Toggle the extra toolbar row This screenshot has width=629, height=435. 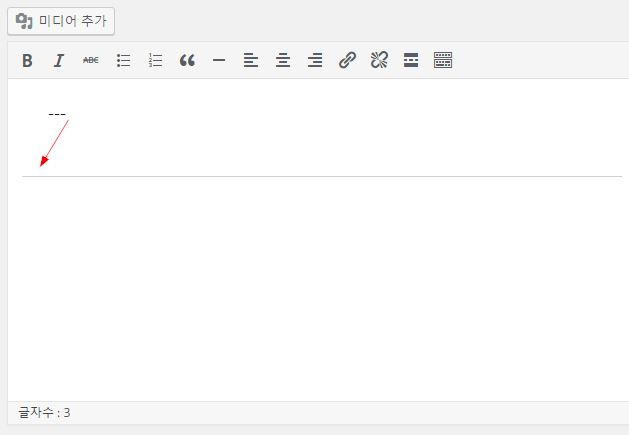pyautogui.click(x=443, y=61)
